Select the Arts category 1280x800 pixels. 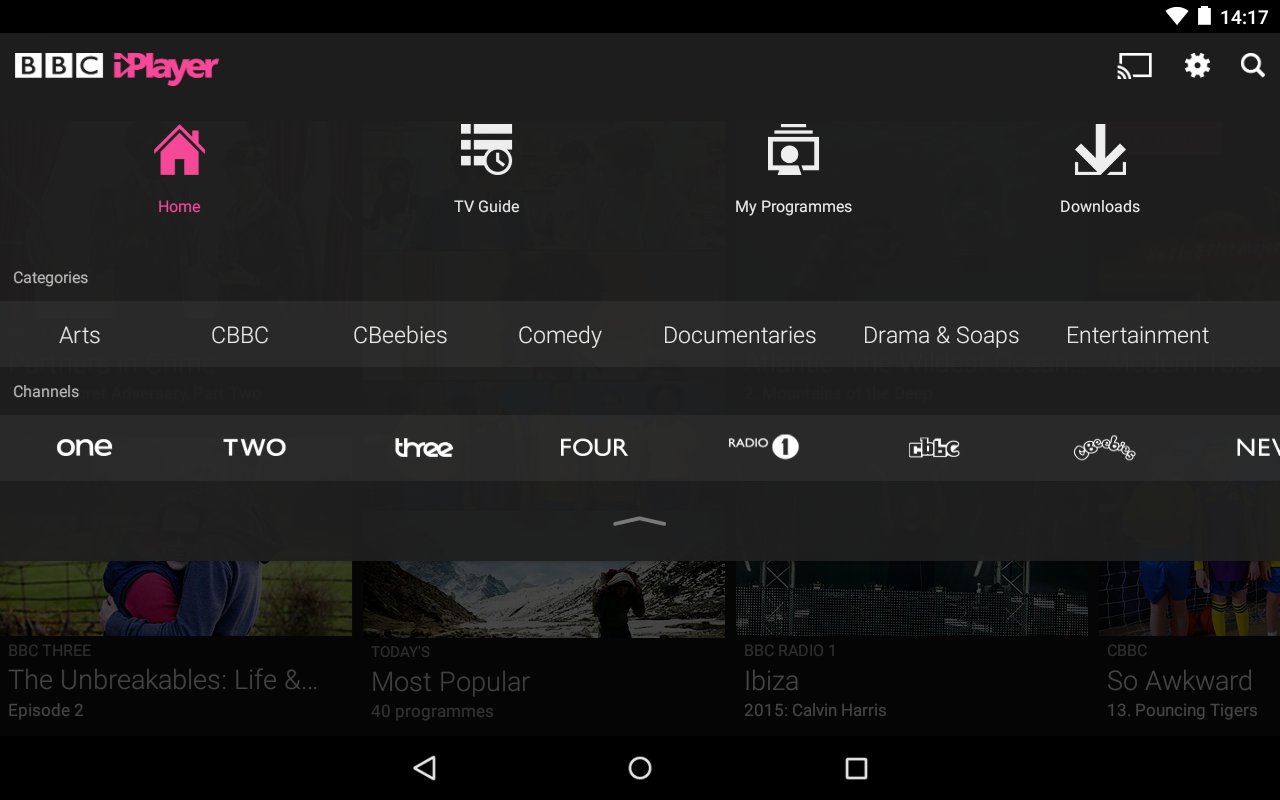[80, 335]
